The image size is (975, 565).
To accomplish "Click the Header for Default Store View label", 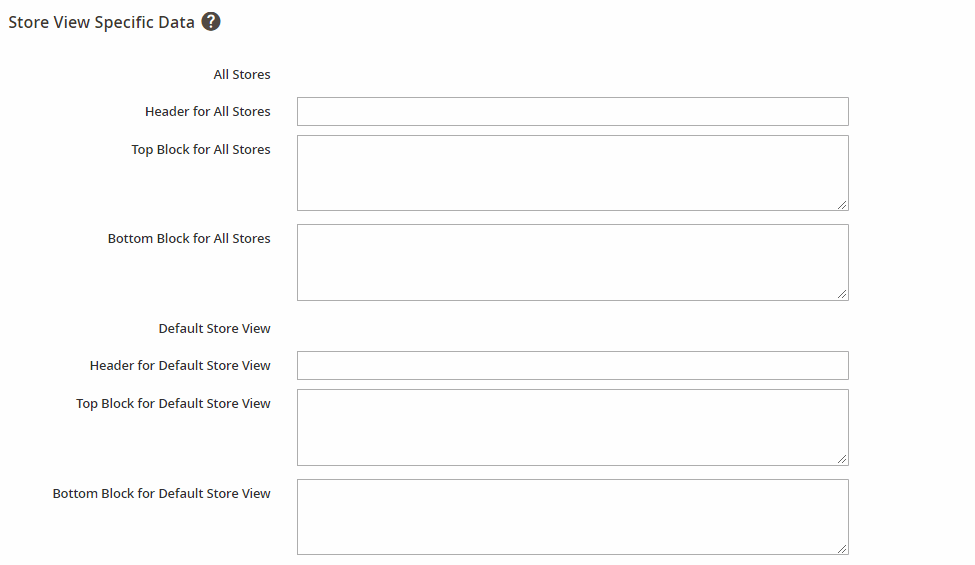I will [180, 365].
